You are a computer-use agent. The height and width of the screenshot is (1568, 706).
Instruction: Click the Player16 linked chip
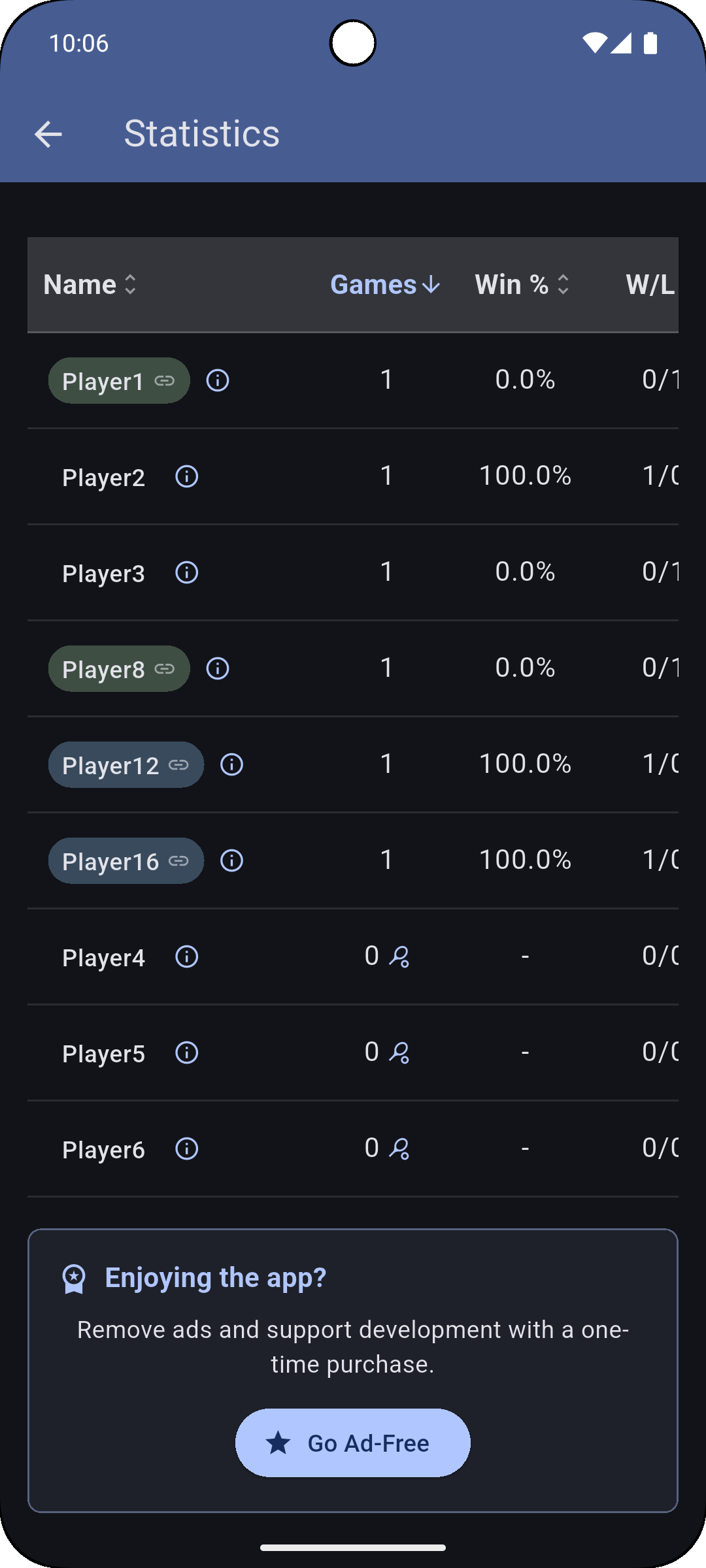click(126, 861)
